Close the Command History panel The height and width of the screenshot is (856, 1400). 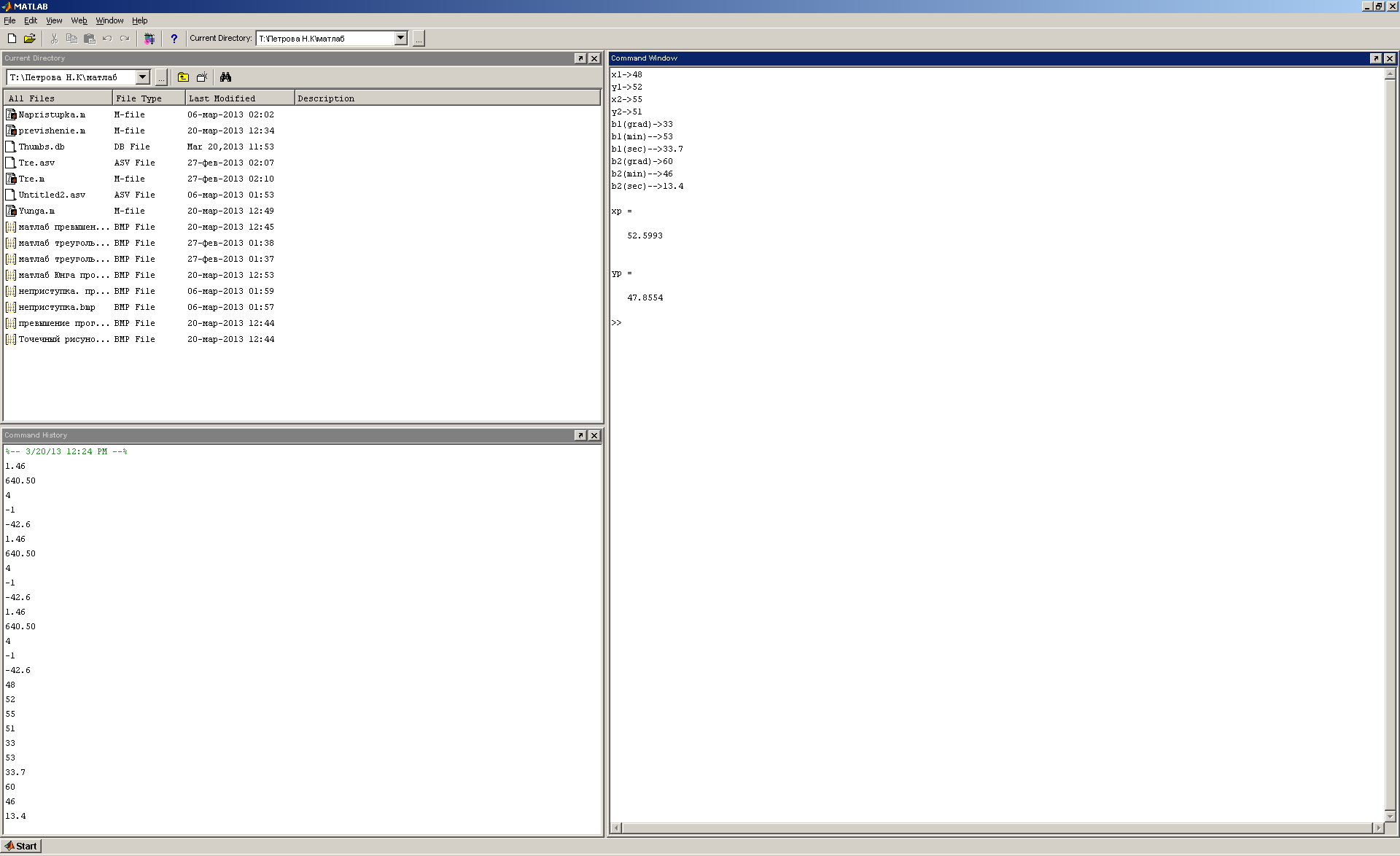[x=594, y=435]
